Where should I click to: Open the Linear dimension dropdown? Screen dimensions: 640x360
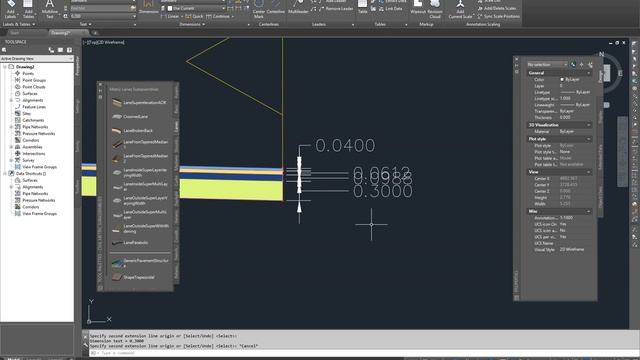point(182,16)
